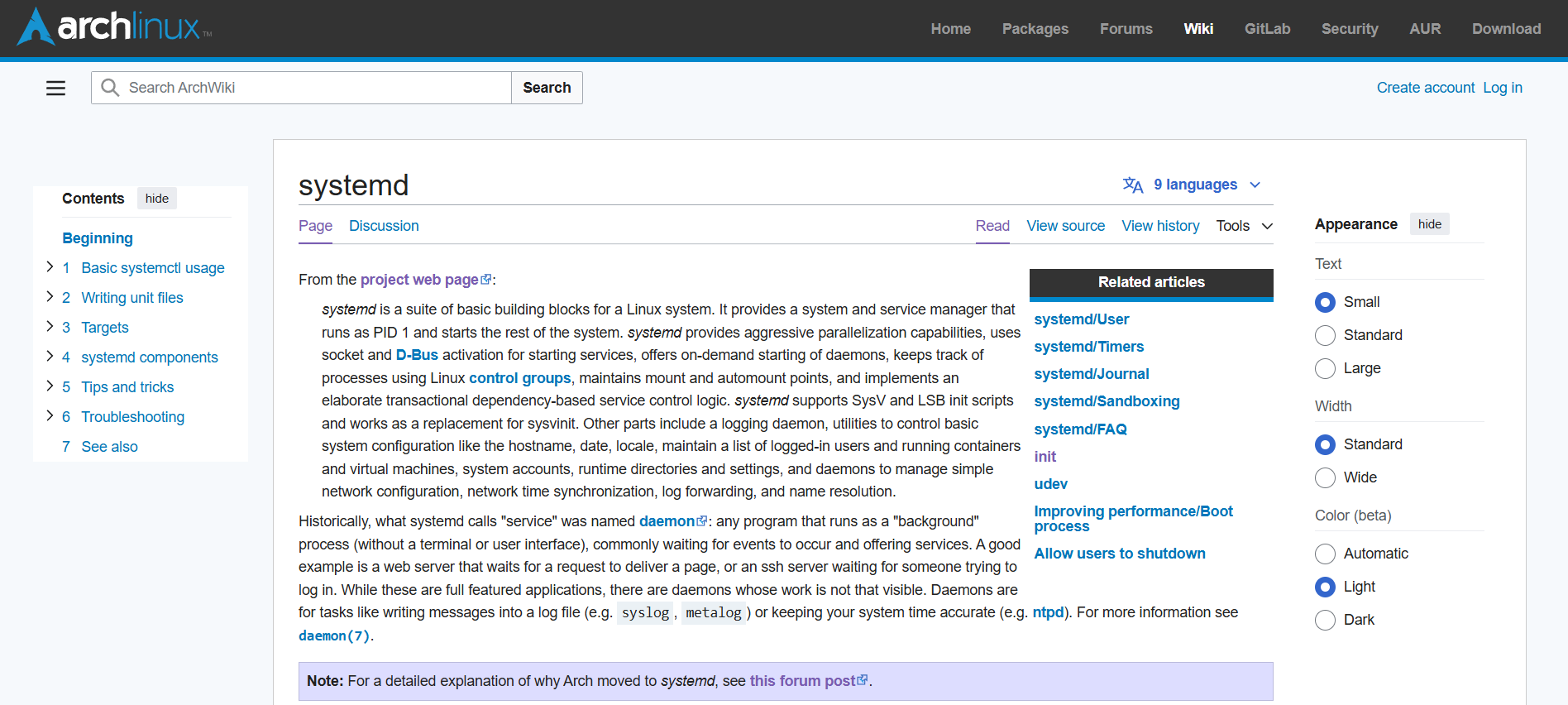Focus the Search ArchWiki input field

pos(314,88)
